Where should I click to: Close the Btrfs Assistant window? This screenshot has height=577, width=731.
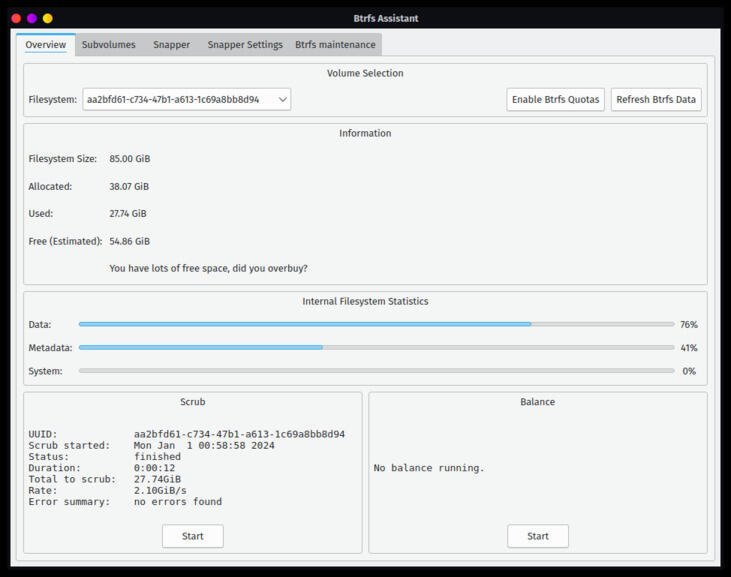coord(16,18)
